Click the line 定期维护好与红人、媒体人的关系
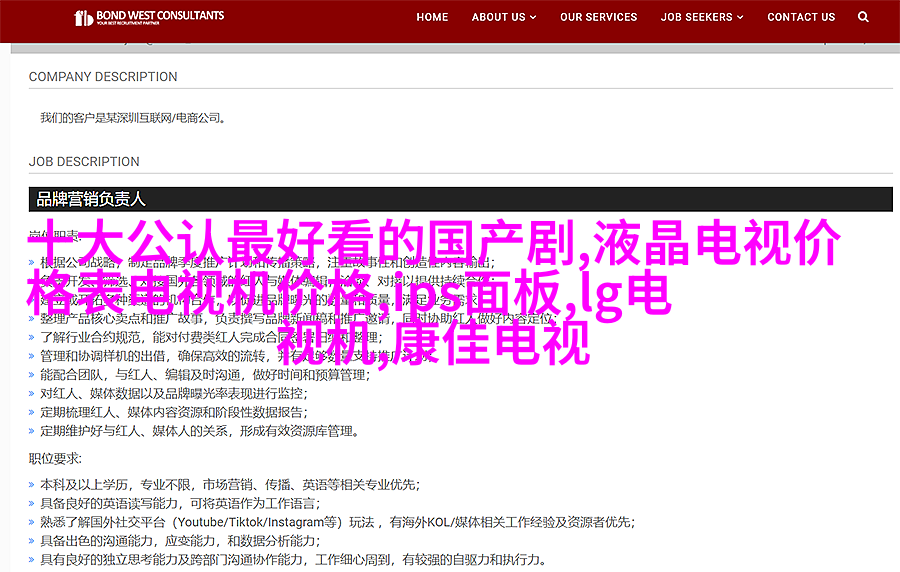The image size is (900, 572). [x=200, y=431]
